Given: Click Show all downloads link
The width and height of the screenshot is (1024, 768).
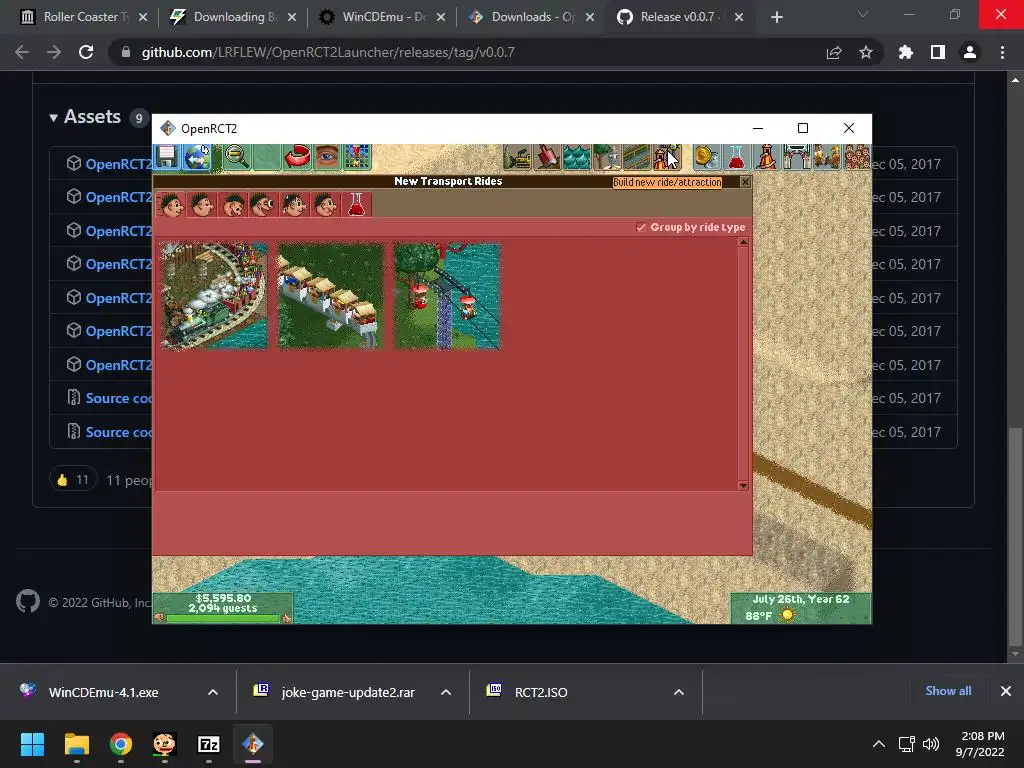Looking at the screenshot, I should [948, 691].
